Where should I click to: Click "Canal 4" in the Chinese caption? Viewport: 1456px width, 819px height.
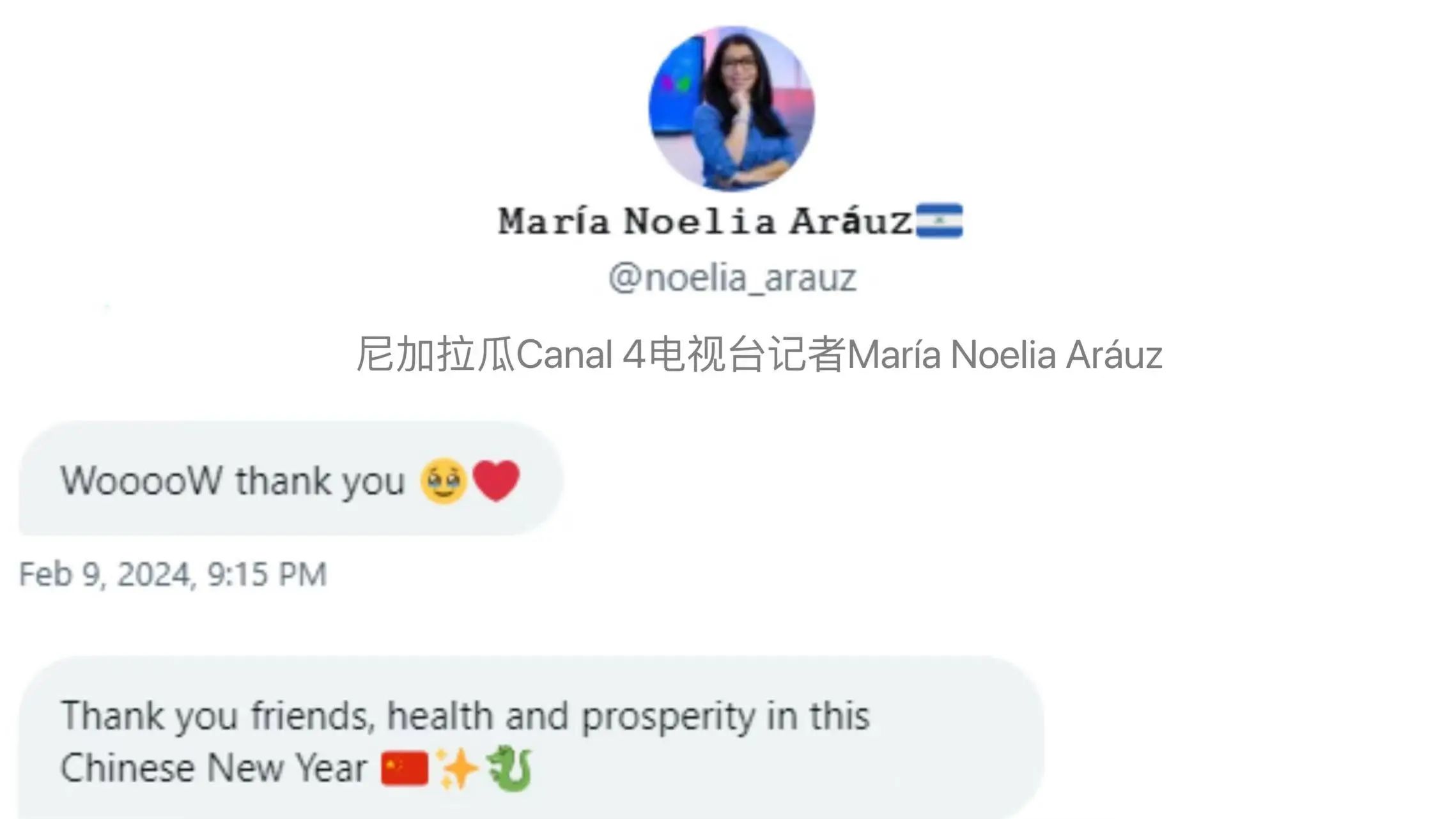[x=580, y=355]
